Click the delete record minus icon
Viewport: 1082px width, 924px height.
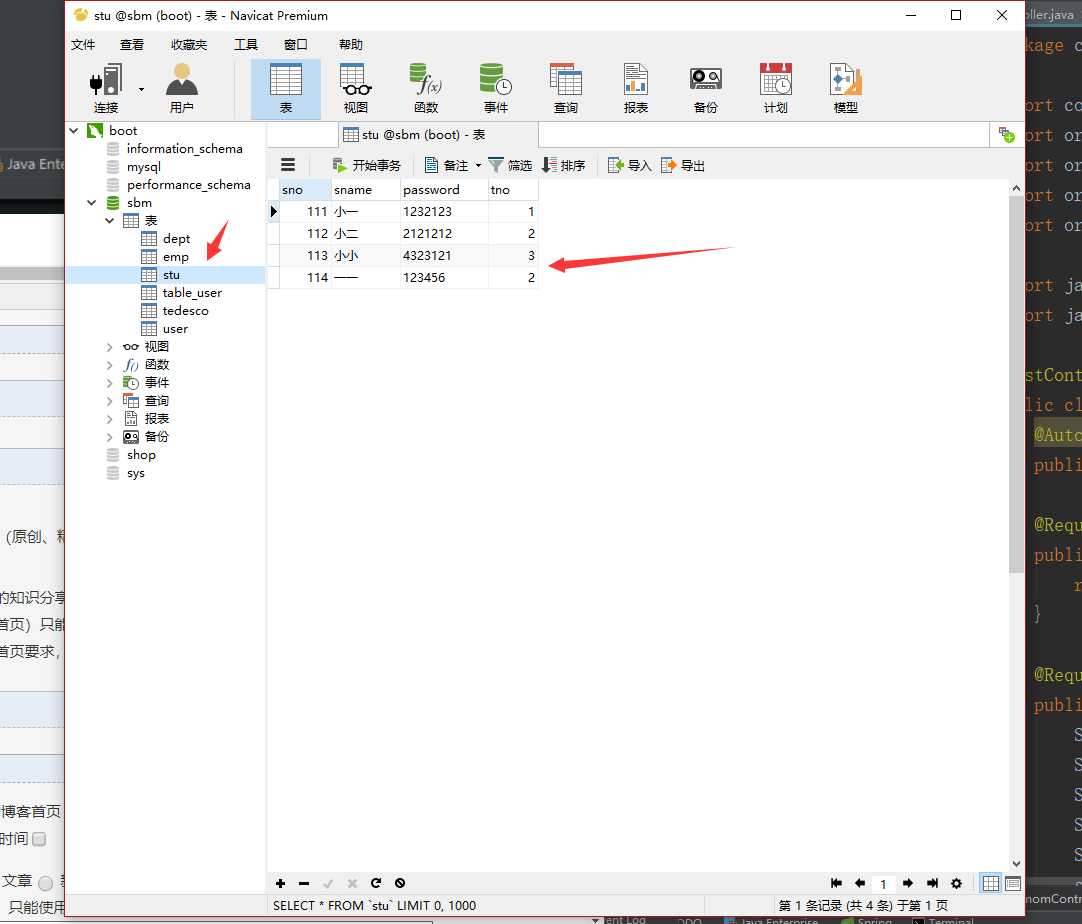pos(304,883)
